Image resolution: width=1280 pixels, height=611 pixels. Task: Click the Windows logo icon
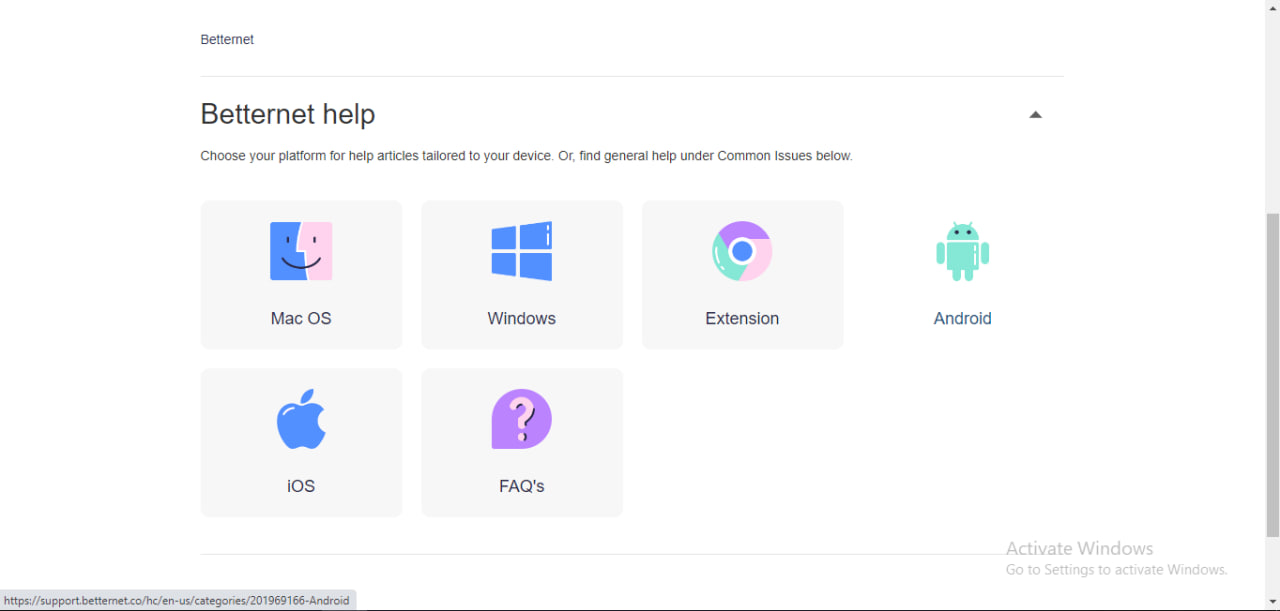tap(521, 251)
